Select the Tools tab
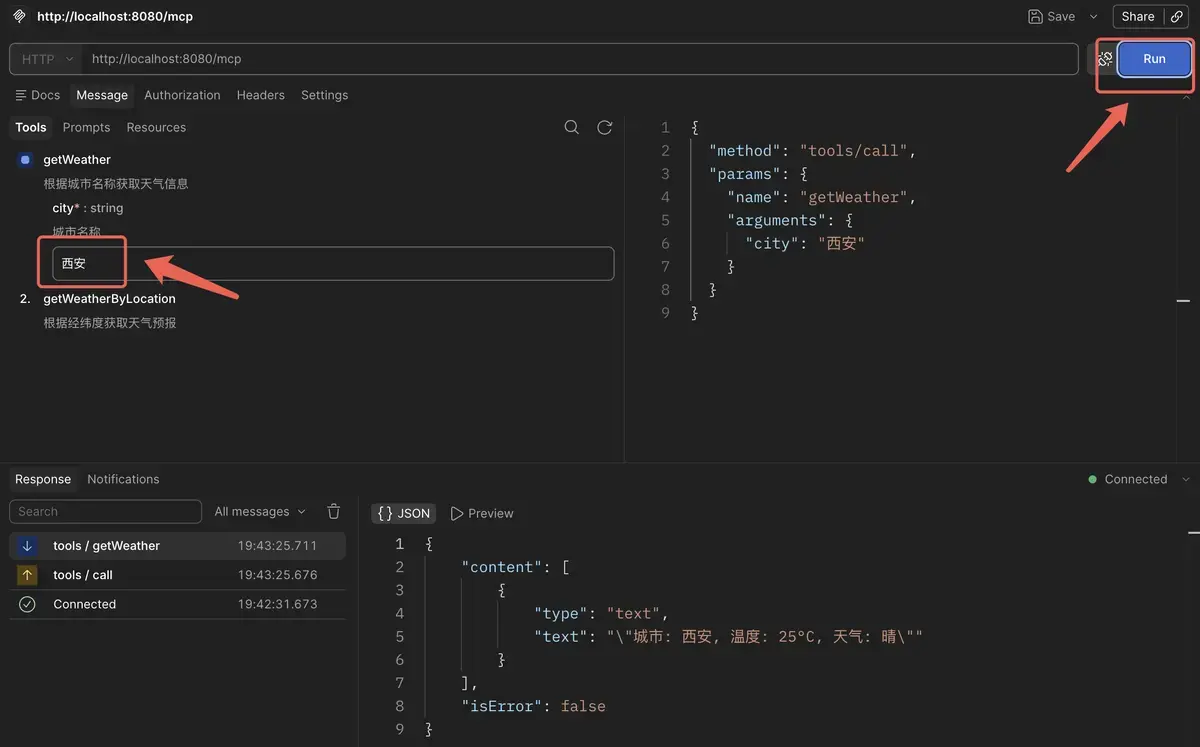 point(31,127)
